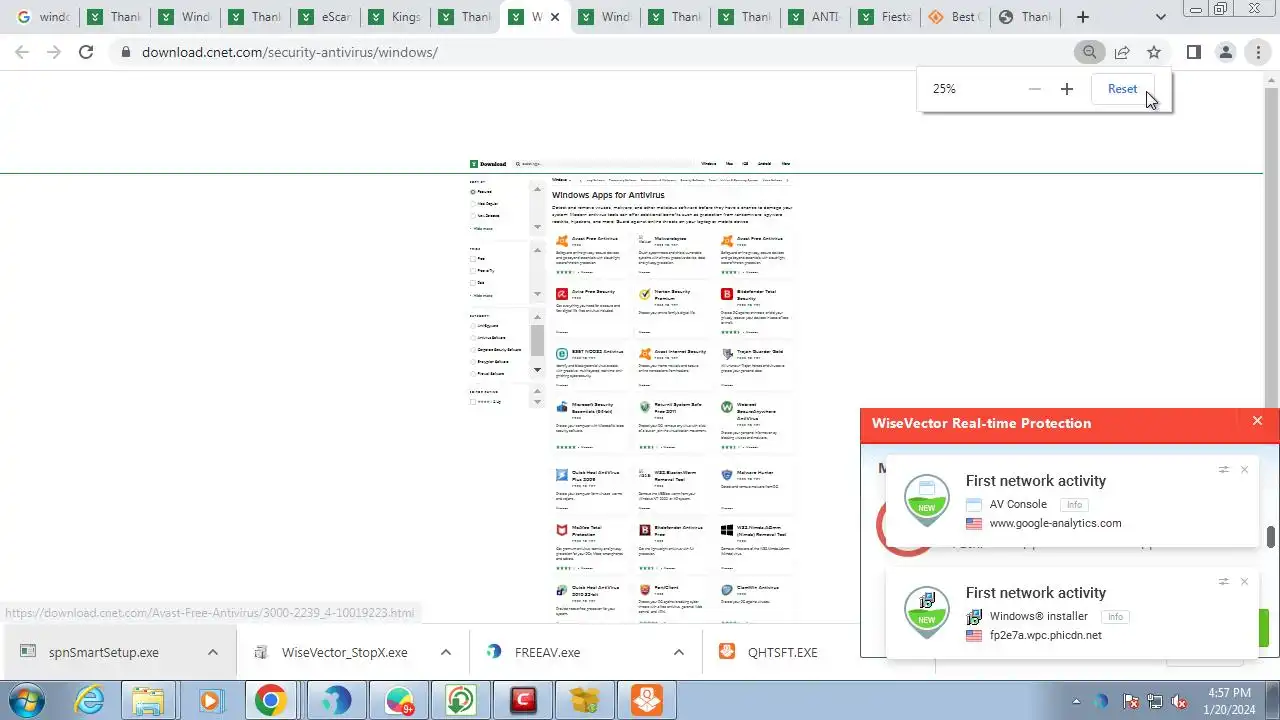
Task: Select the New Releases sort radio button
Action: click(473, 215)
